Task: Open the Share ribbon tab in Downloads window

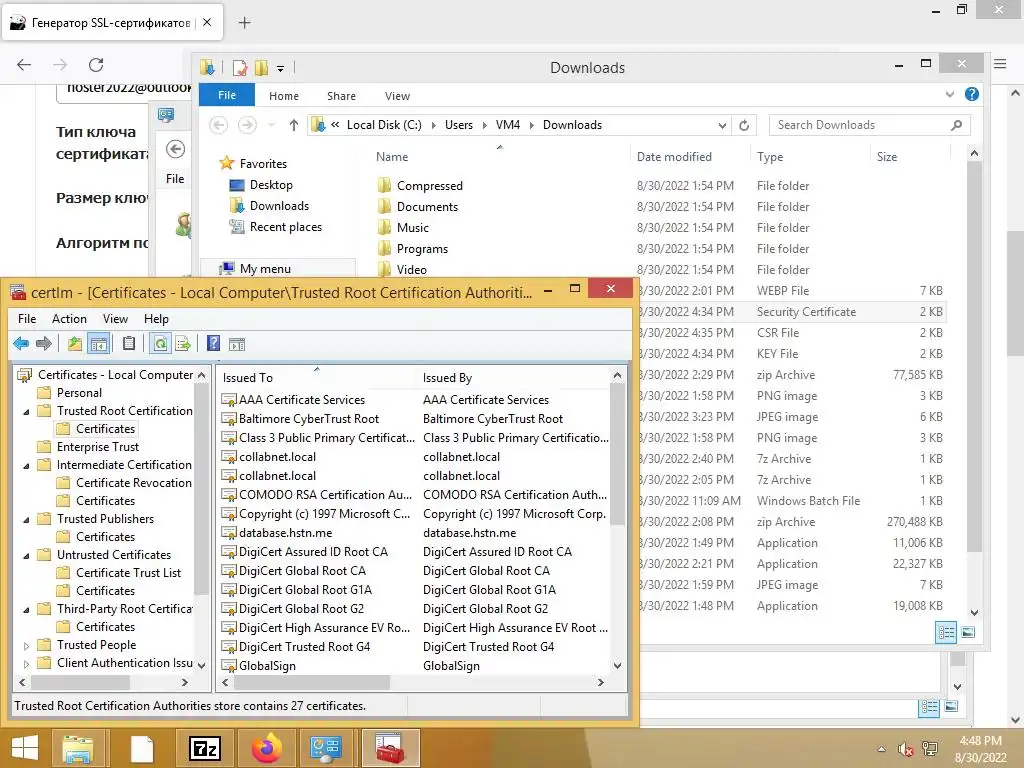Action: point(341,96)
